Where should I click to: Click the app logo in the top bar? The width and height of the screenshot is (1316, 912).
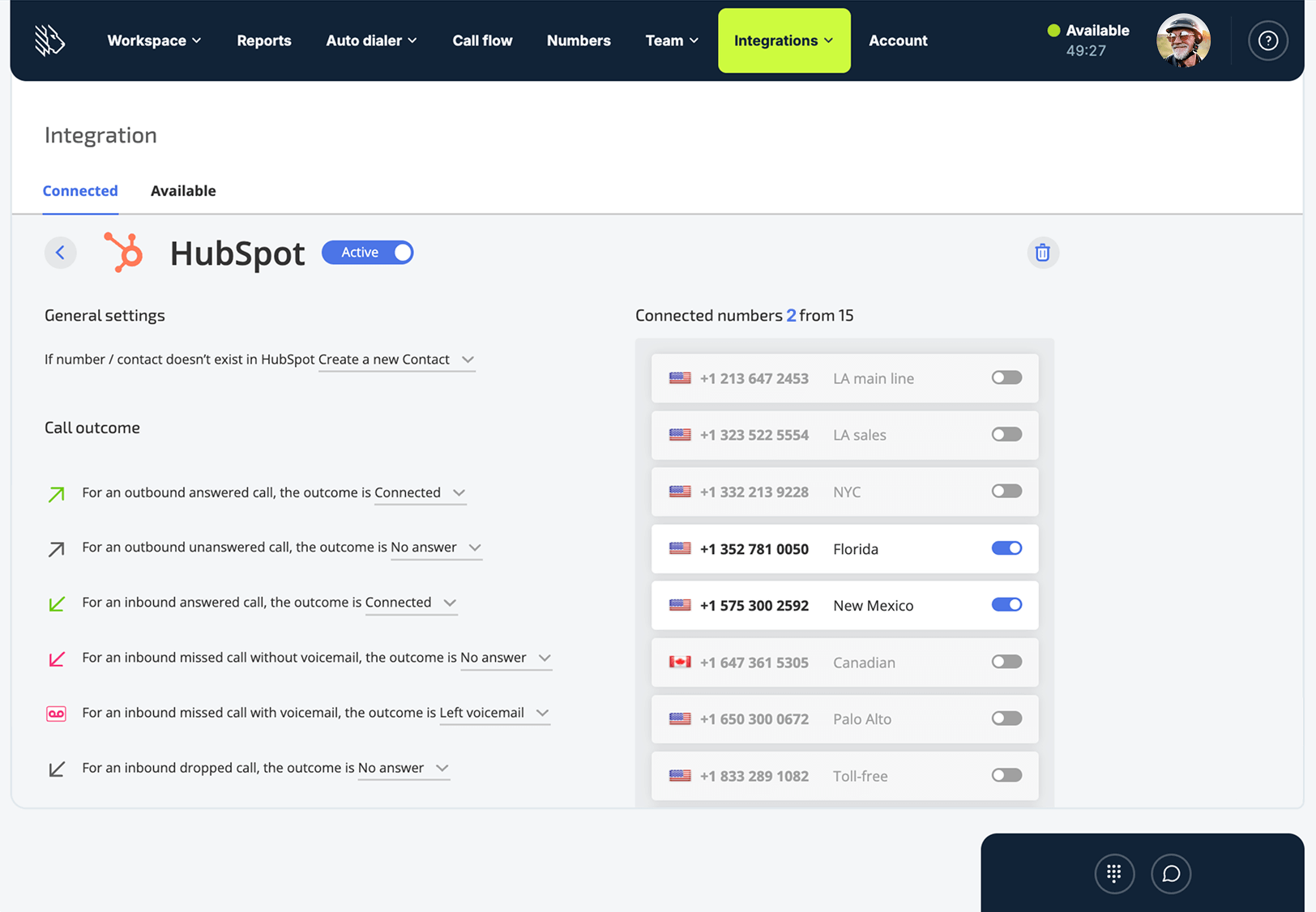pyautogui.click(x=49, y=40)
